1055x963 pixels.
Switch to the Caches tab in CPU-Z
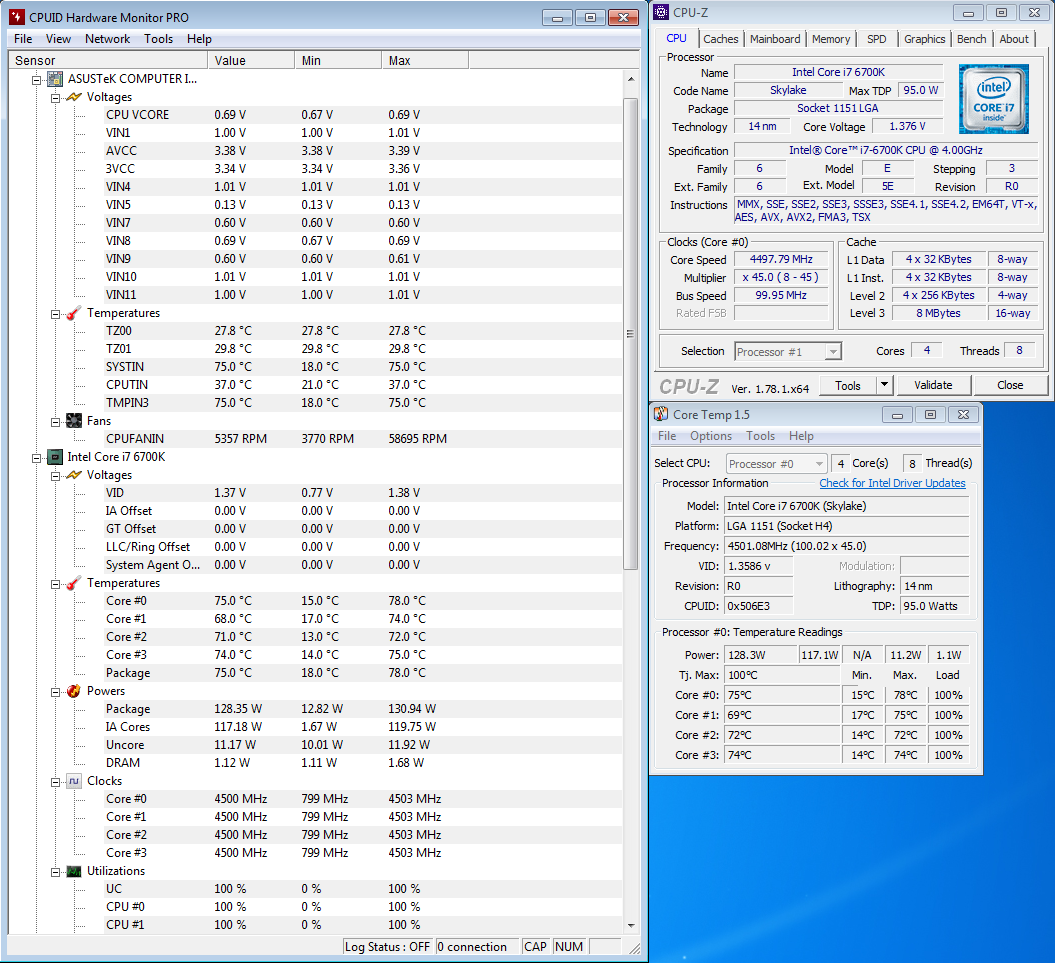[x=721, y=39]
